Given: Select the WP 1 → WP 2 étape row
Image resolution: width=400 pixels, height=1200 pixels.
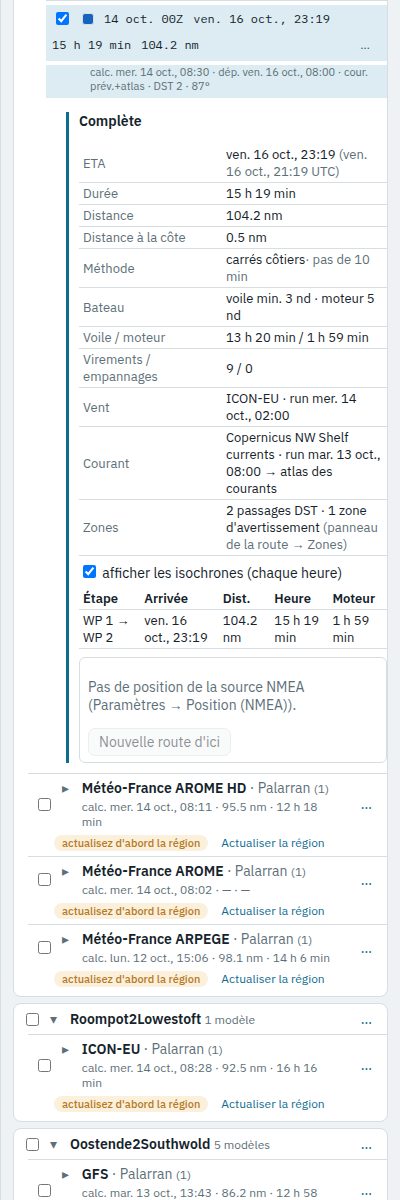Looking at the screenshot, I should click(231, 629).
